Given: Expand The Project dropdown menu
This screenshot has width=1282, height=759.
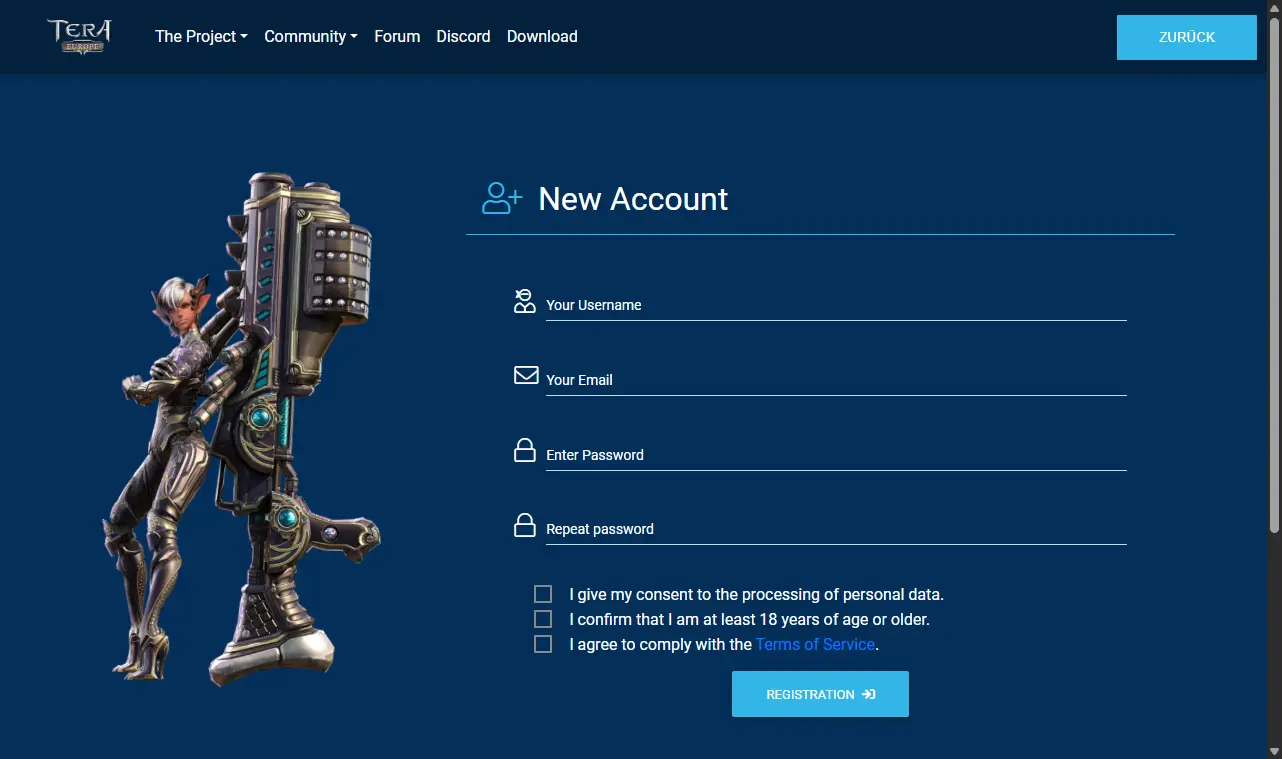Looking at the screenshot, I should [201, 36].
